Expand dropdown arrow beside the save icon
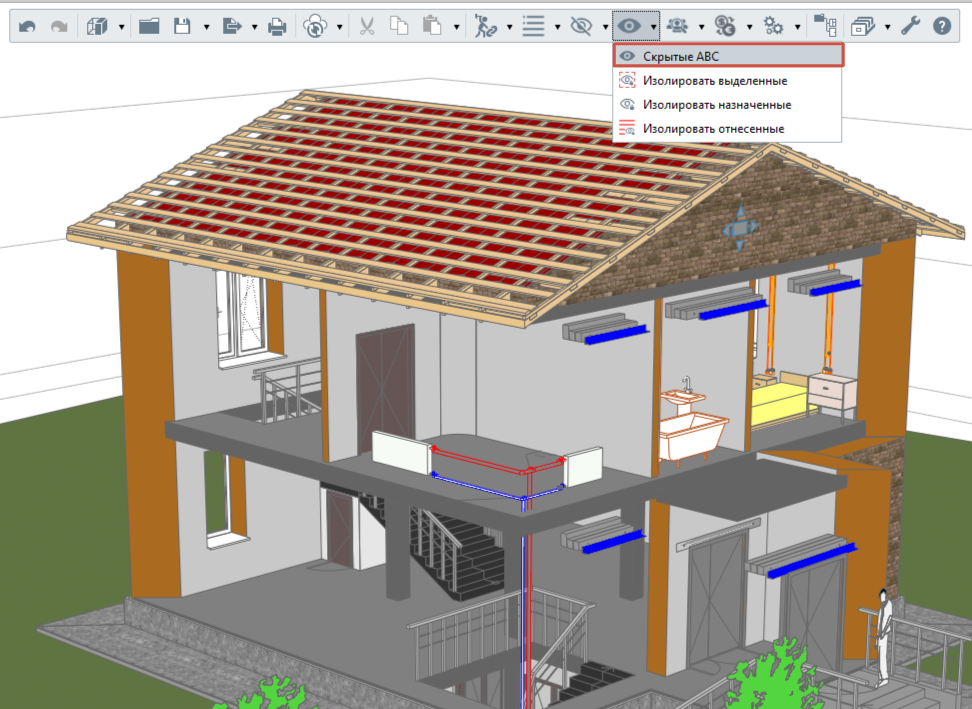 point(206,27)
